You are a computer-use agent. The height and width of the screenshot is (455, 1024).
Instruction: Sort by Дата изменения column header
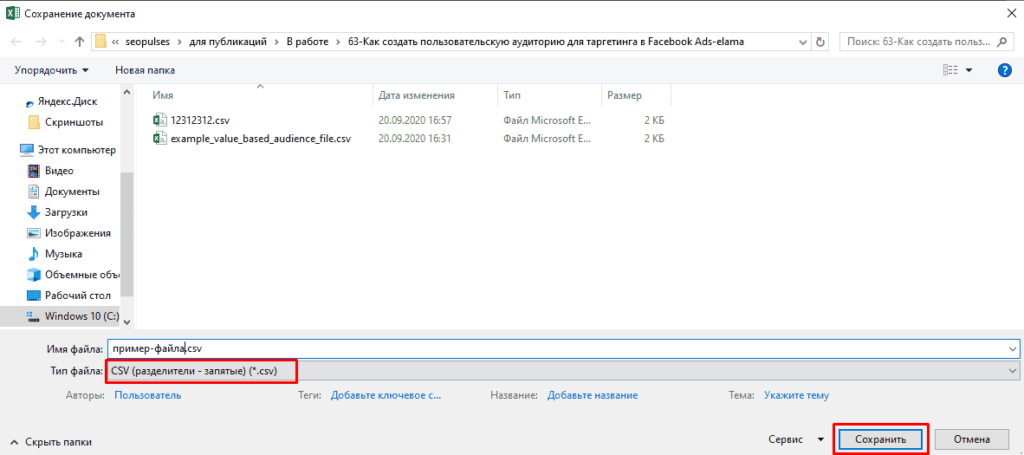(x=416, y=96)
